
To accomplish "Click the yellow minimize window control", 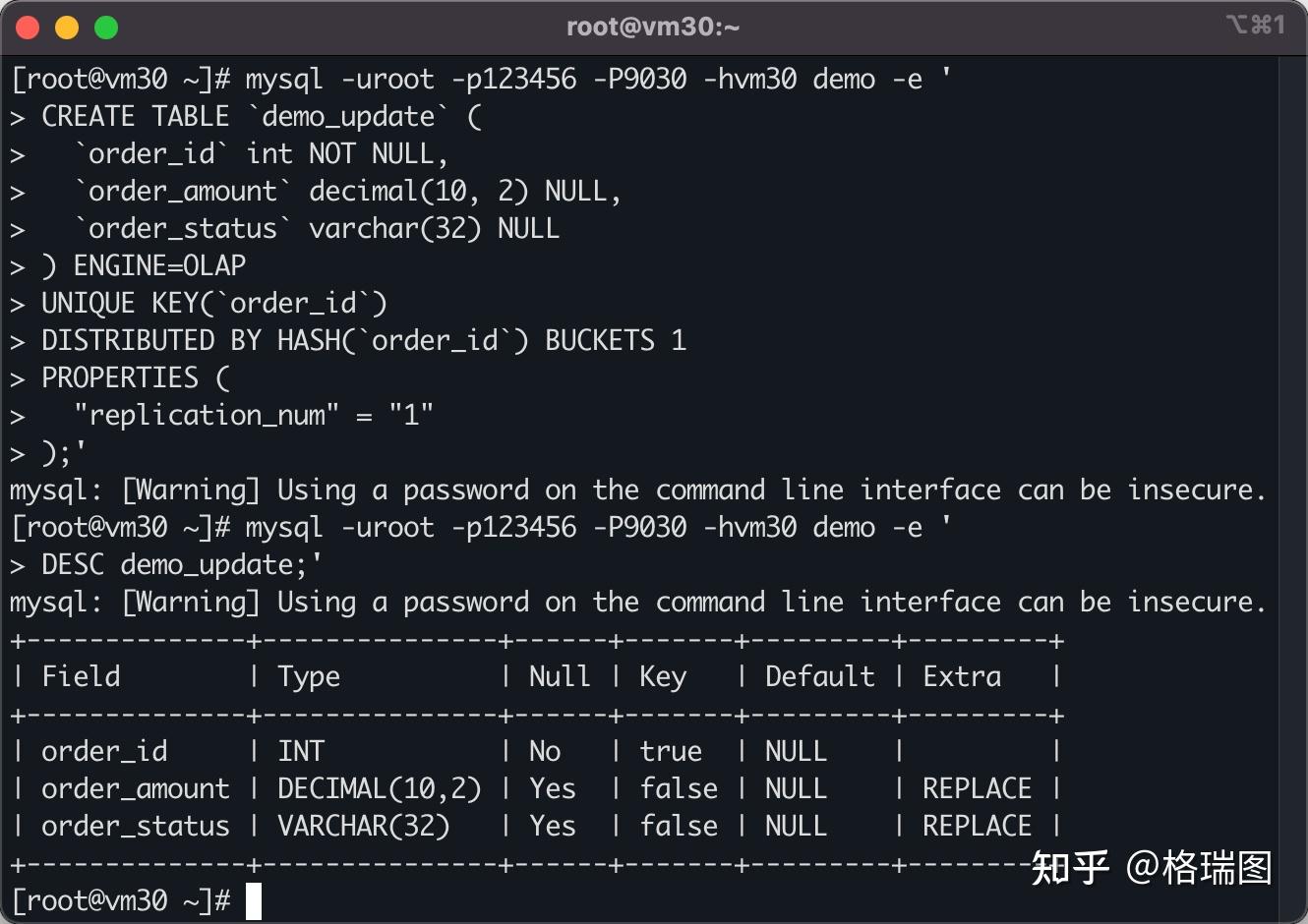I will [x=66, y=27].
